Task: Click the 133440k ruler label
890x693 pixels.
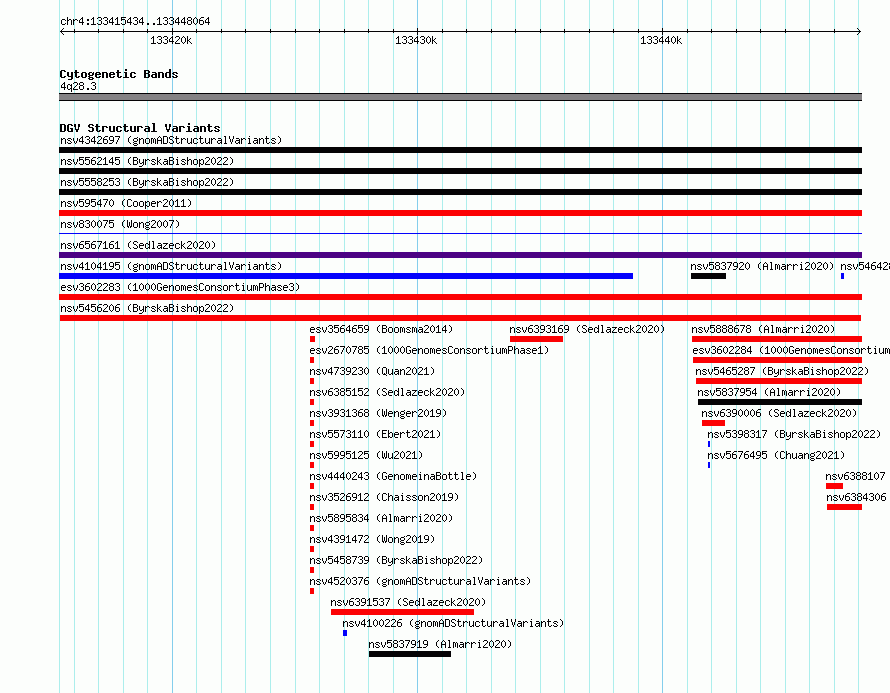Action: click(x=661, y=40)
